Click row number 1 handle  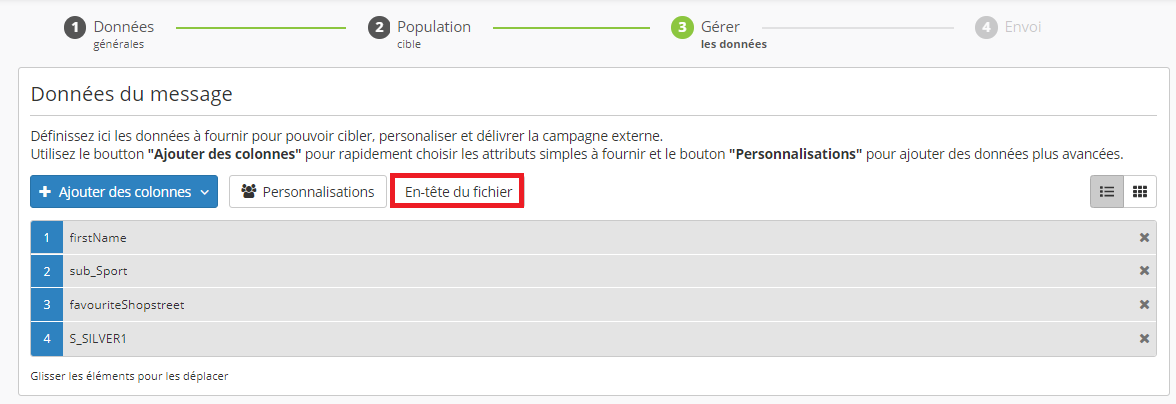46,237
